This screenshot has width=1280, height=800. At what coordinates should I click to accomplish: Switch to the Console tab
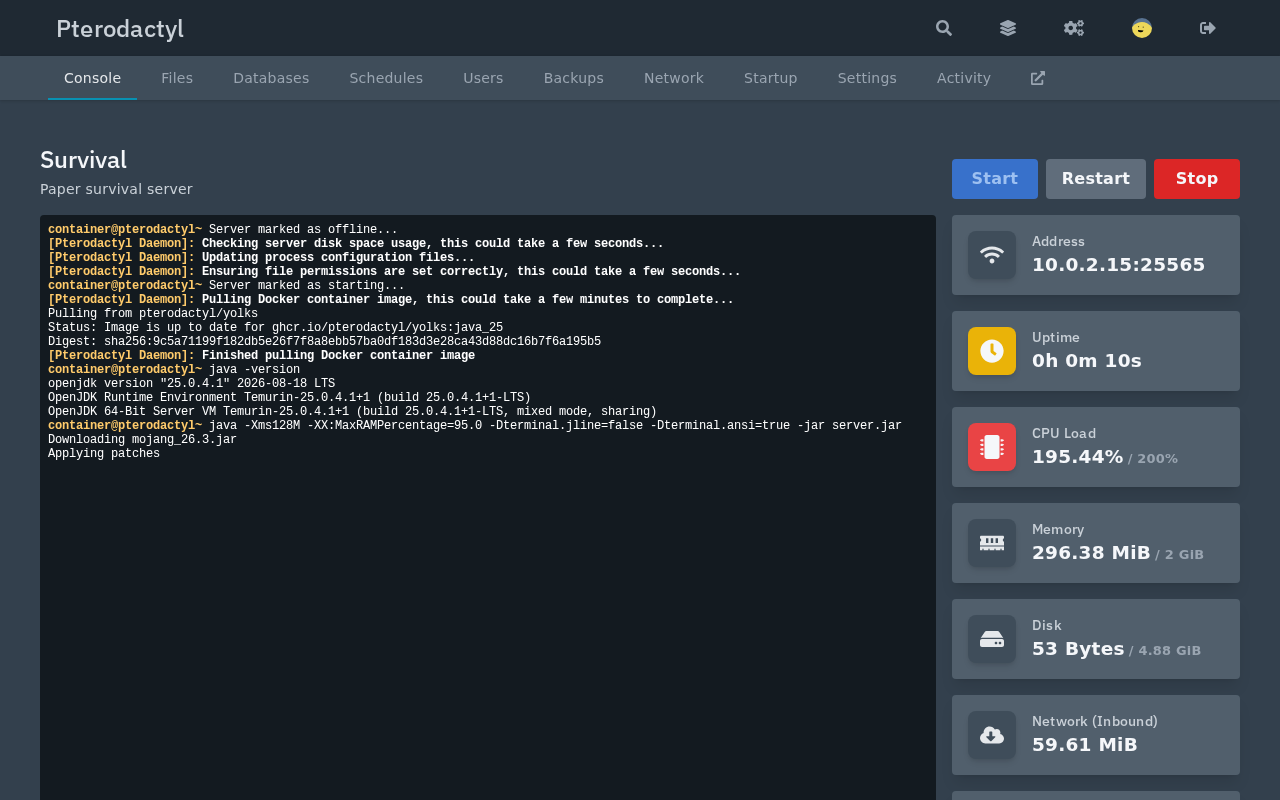(92, 78)
